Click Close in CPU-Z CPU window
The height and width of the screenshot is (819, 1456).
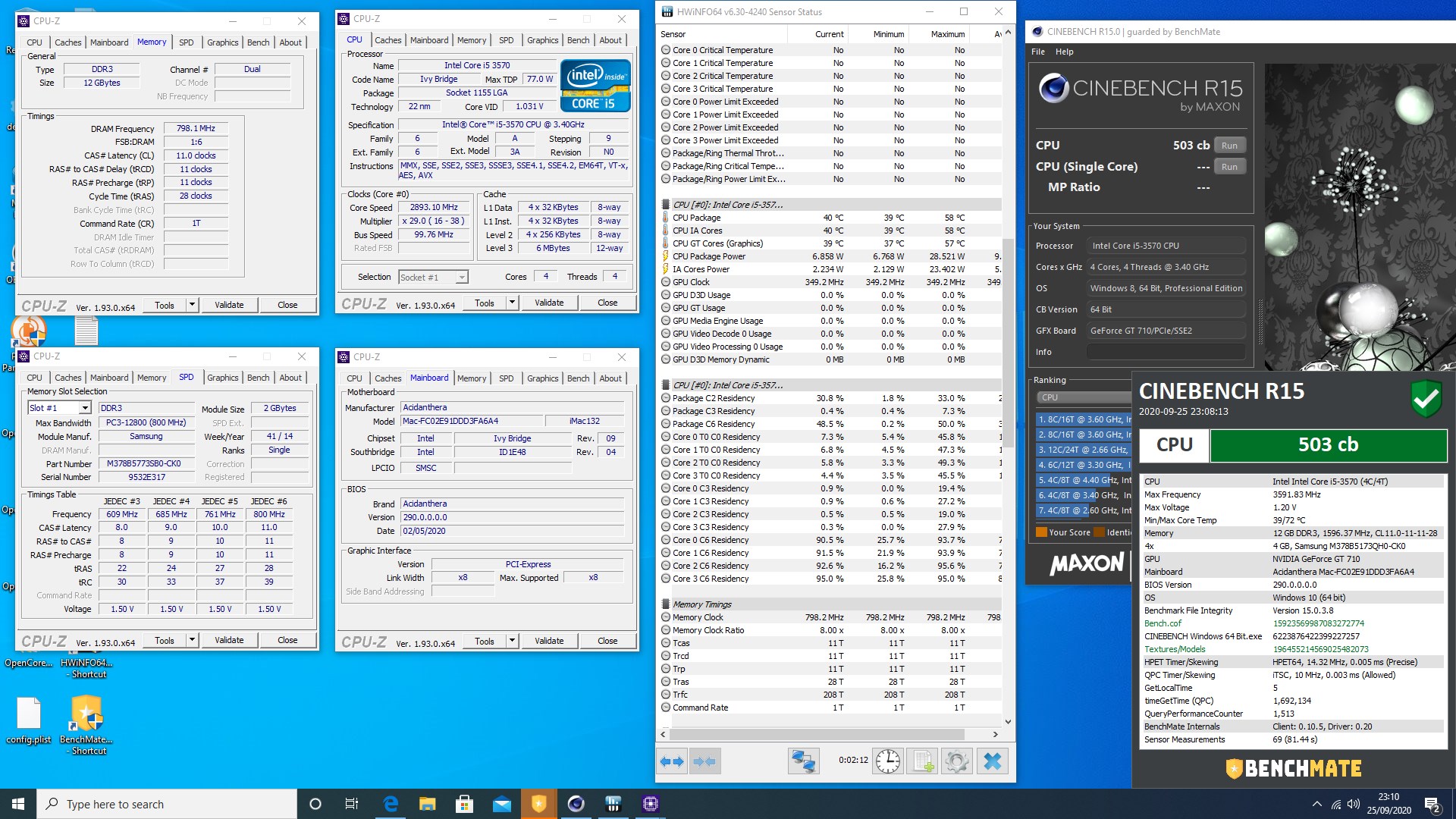607,303
